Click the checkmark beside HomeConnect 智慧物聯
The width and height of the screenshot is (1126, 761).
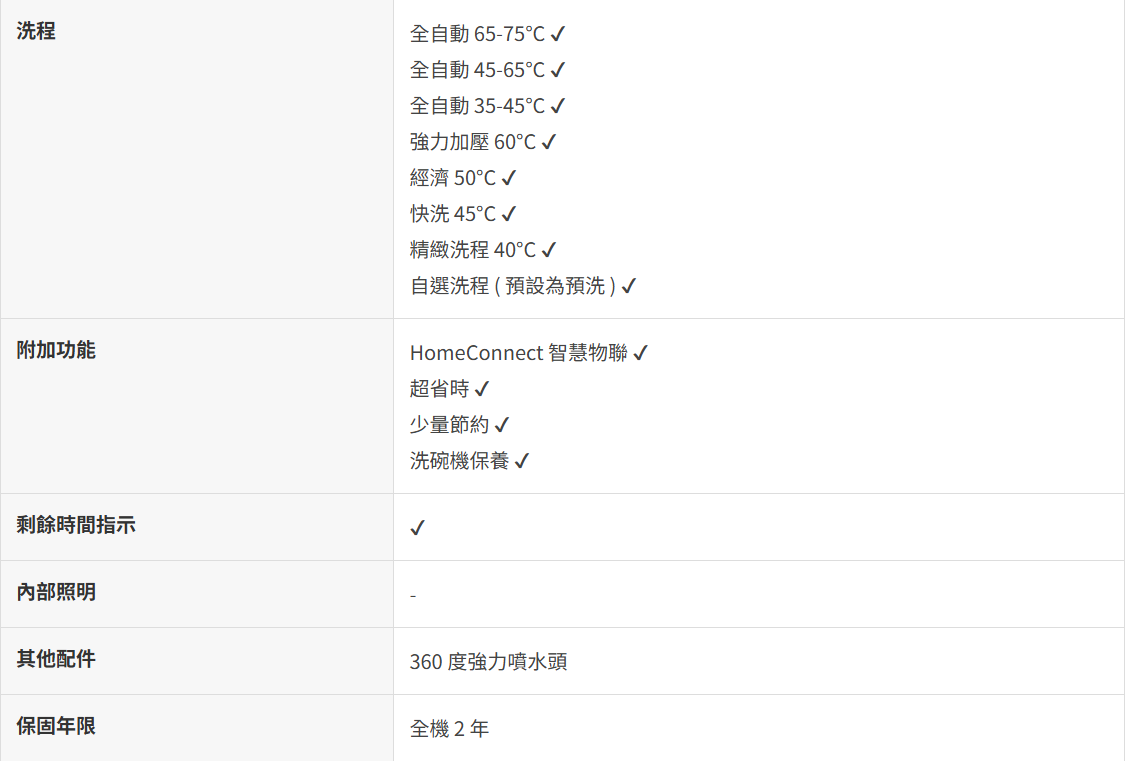[x=641, y=353]
